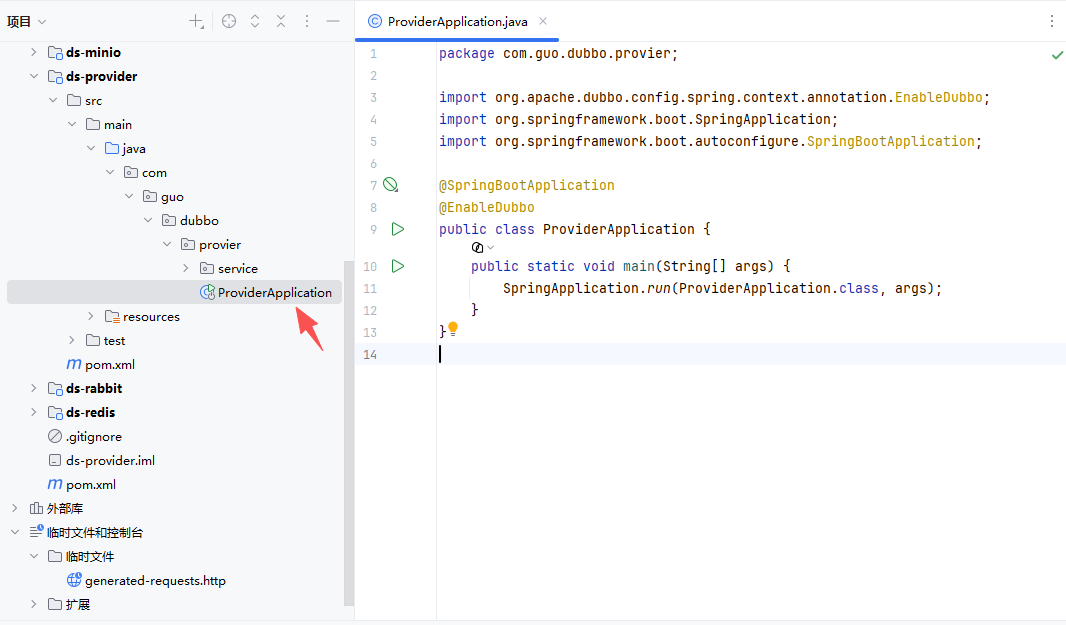Expand the ds-minio module

coord(33,52)
